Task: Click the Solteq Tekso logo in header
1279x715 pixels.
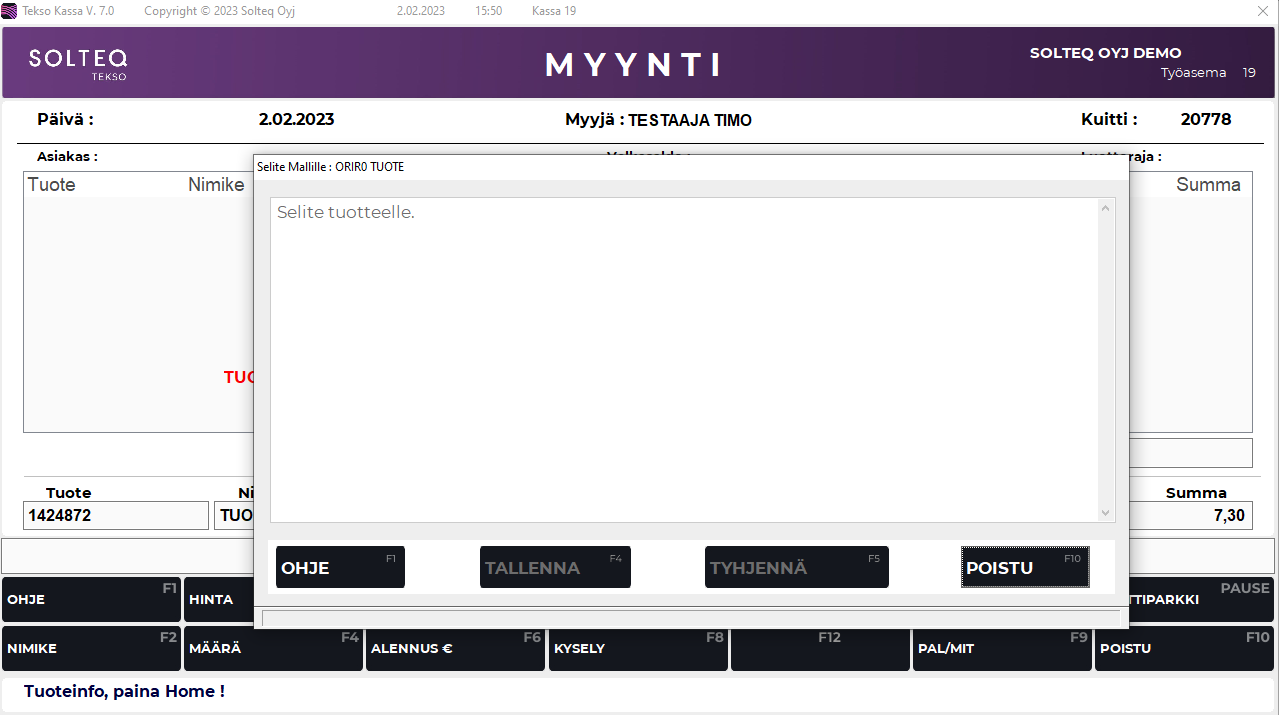Action: 78,63
